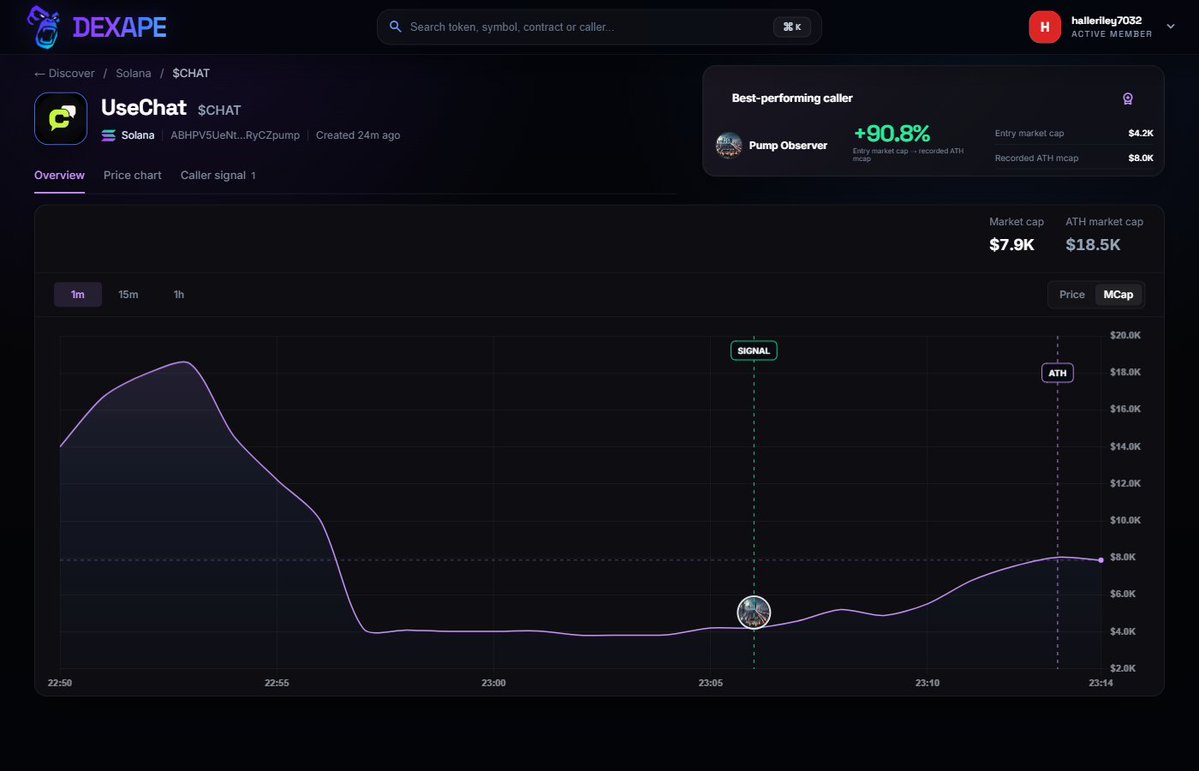Image resolution: width=1199 pixels, height=771 pixels.
Task: Click the search magnifier icon
Action: [x=395, y=27]
